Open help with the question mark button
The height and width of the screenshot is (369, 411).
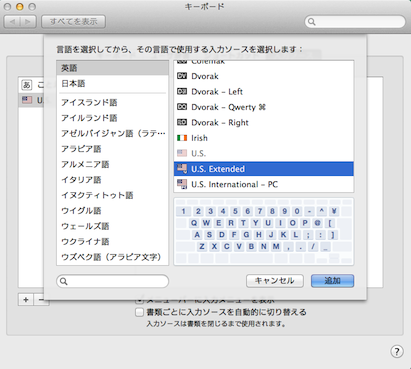397,351
